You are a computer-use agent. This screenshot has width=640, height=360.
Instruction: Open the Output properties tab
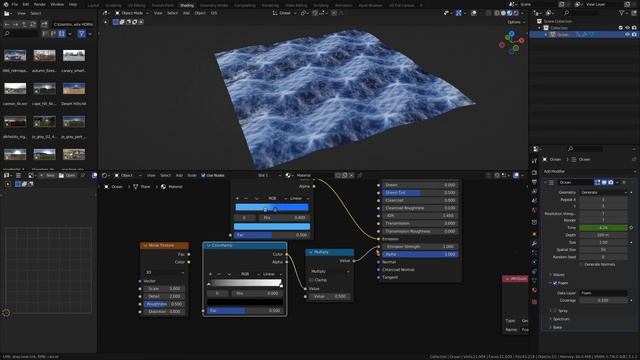coord(534,182)
